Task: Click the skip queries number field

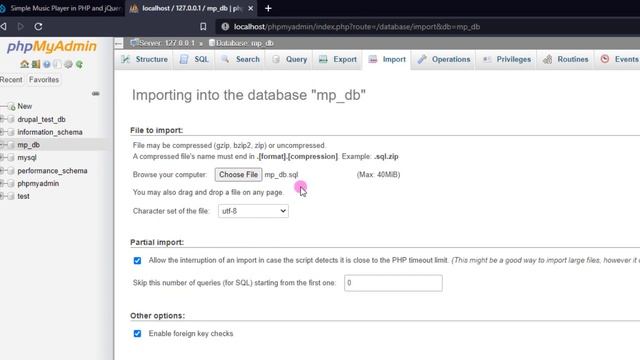Action: [393, 283]
